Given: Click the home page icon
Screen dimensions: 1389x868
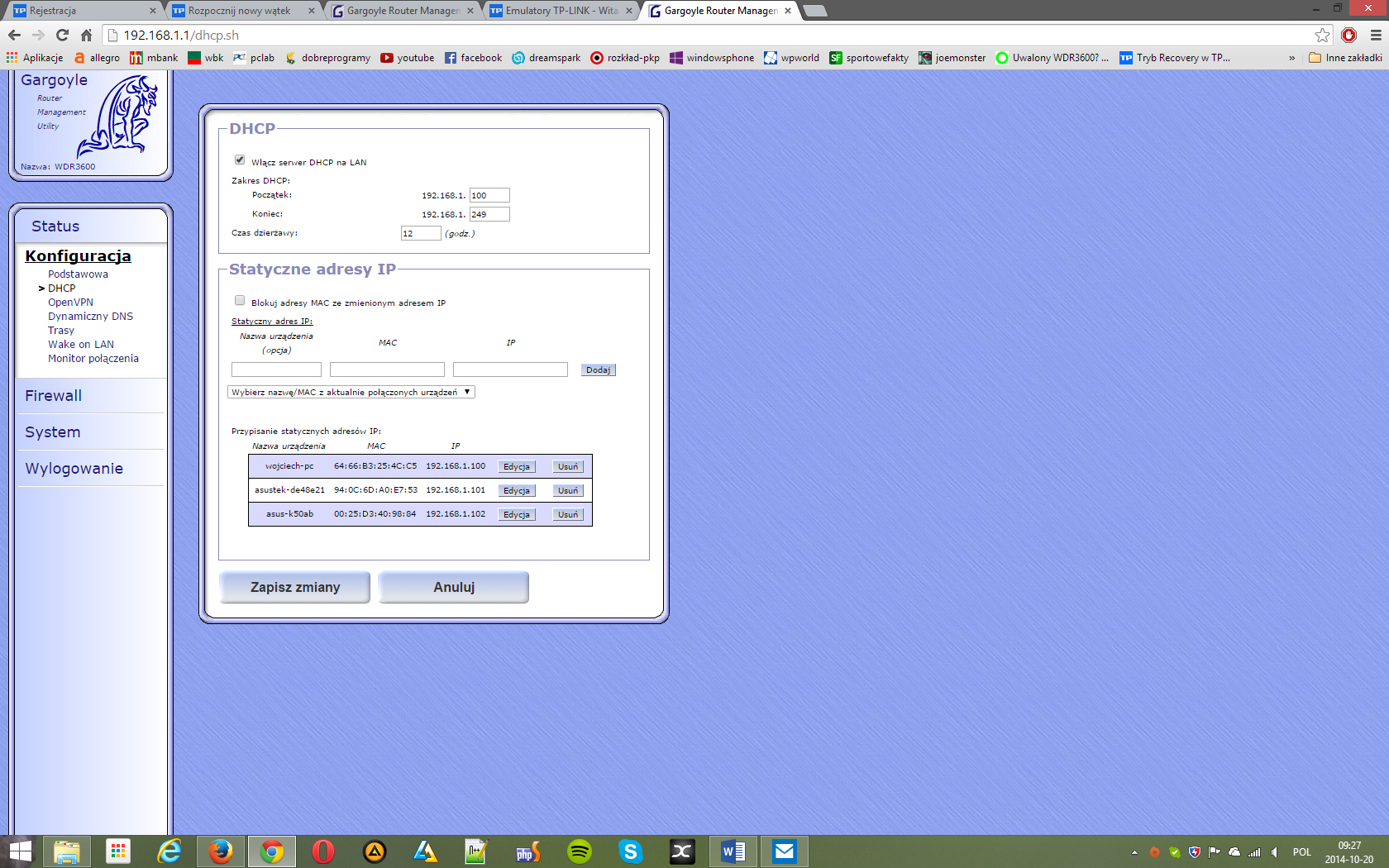Looking at the screenshot, I should [86, 35].
